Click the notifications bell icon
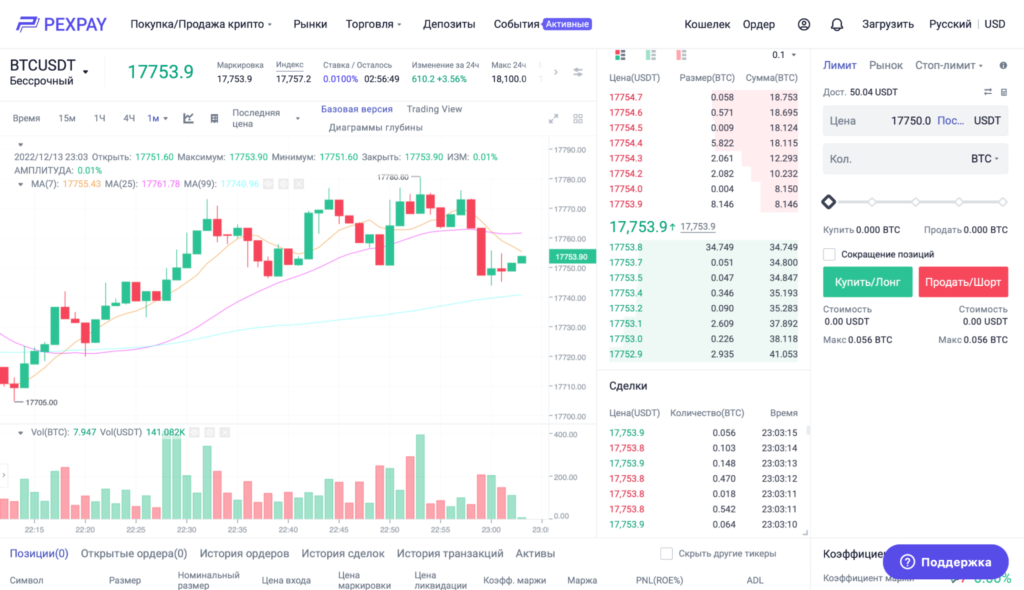 pyautogui.click(x=837, y=24)
